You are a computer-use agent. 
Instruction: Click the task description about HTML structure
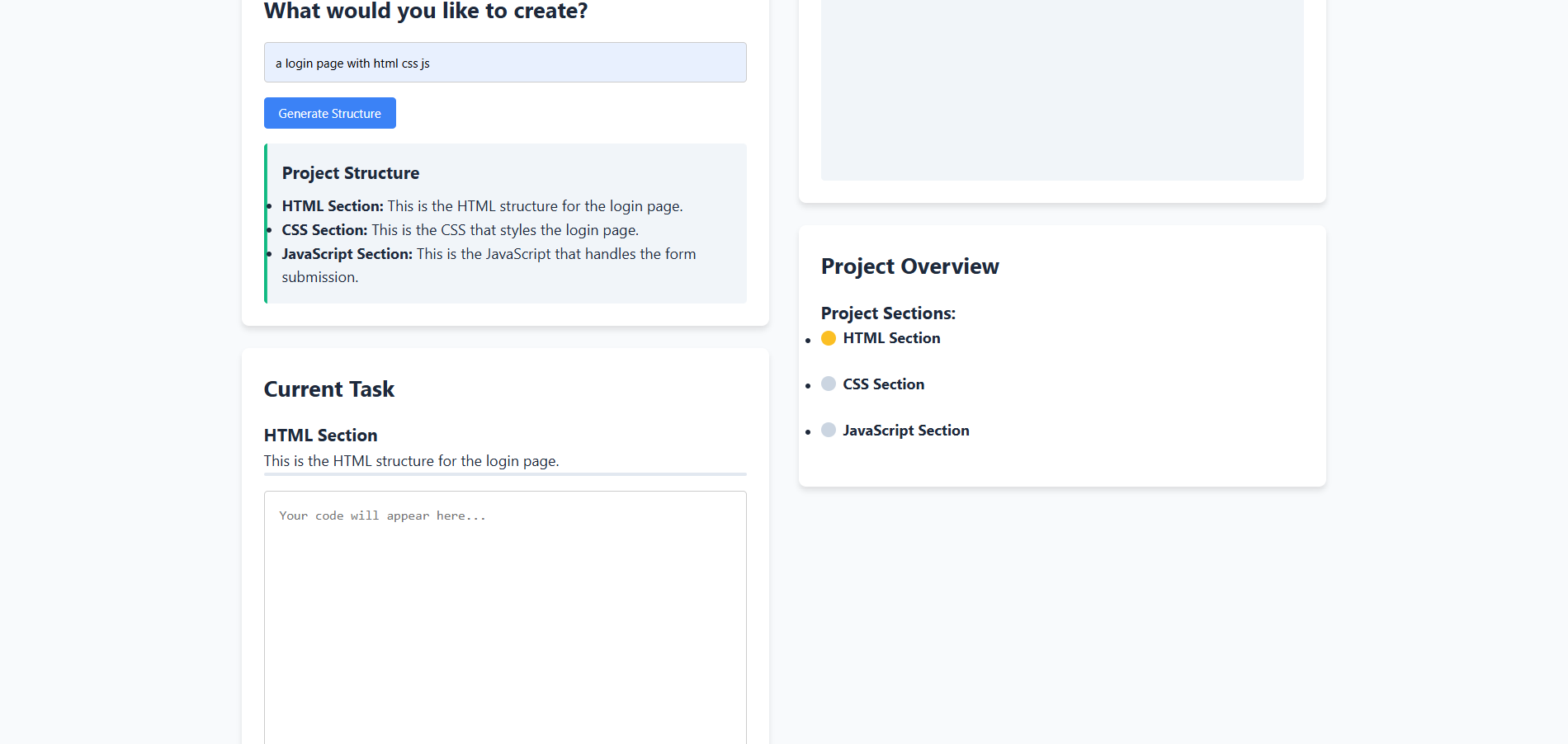click(x=411, y=461)
